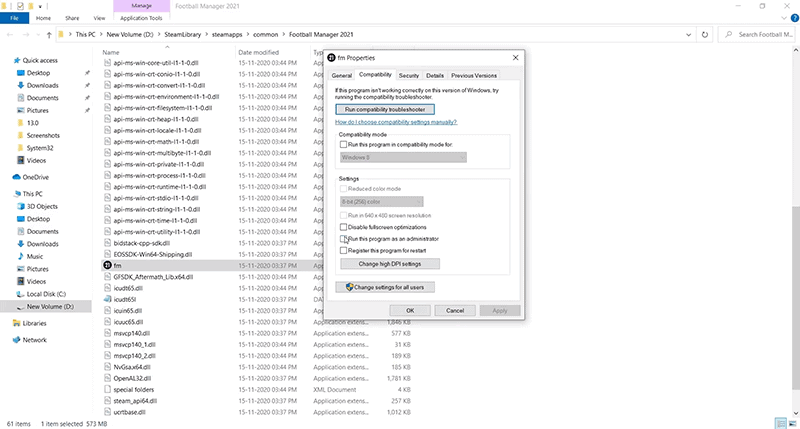This screenshot has width=800, height=429.
Task: Open the Share ribbon tab
Action: pos(72,18)
